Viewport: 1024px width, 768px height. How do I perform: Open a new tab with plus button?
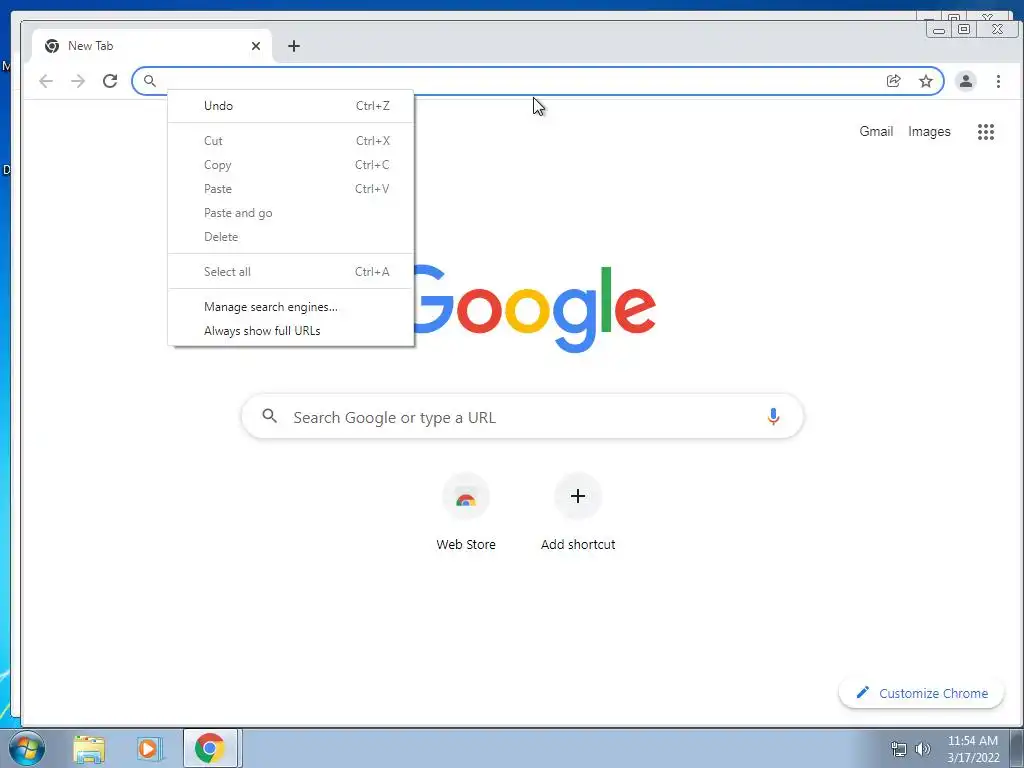pyautogui.click(x=294, y=46)
